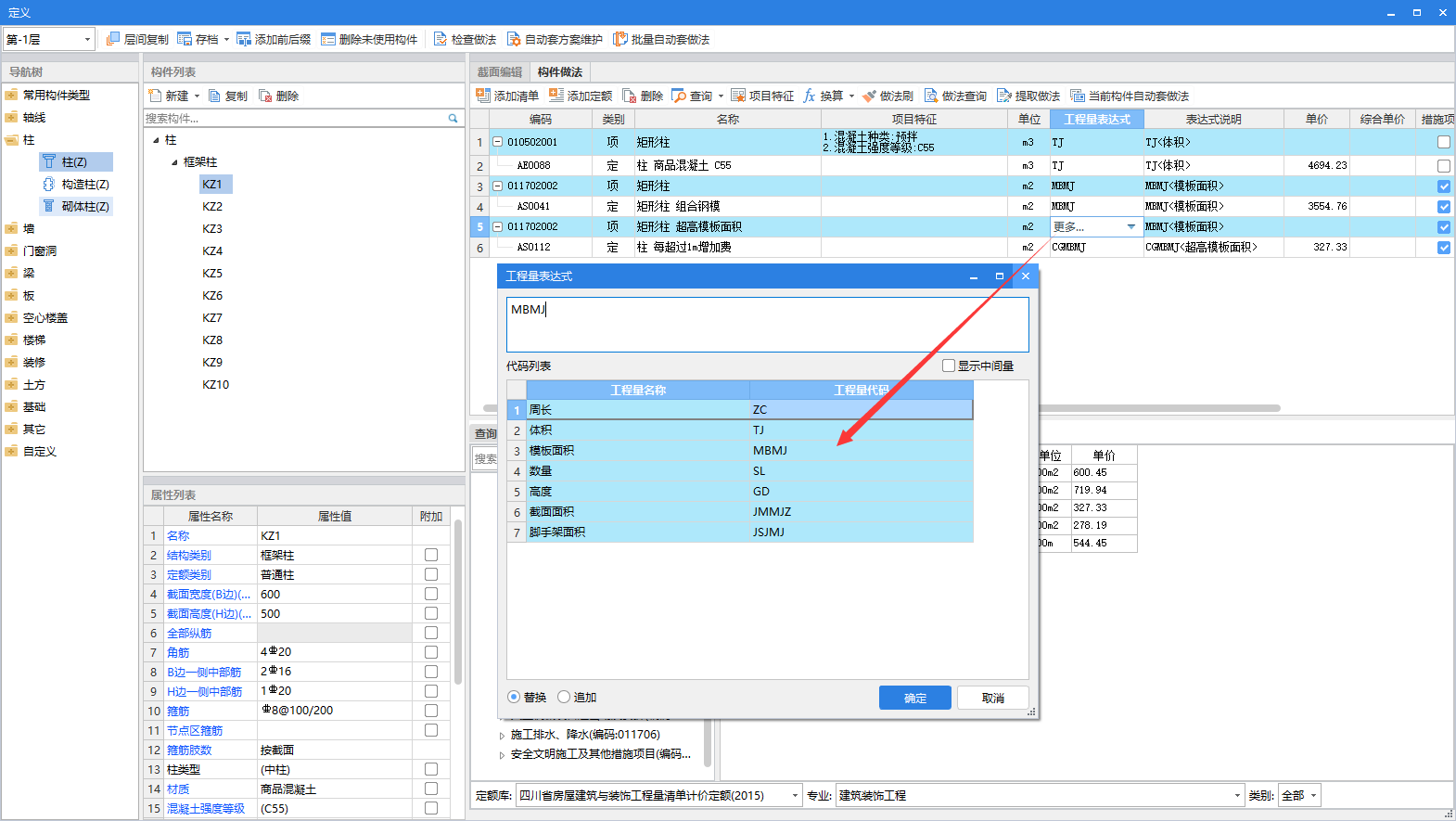Select 柱(Z) in navigation tree
Screen dimensions: 1456x821
click(75, 161)
